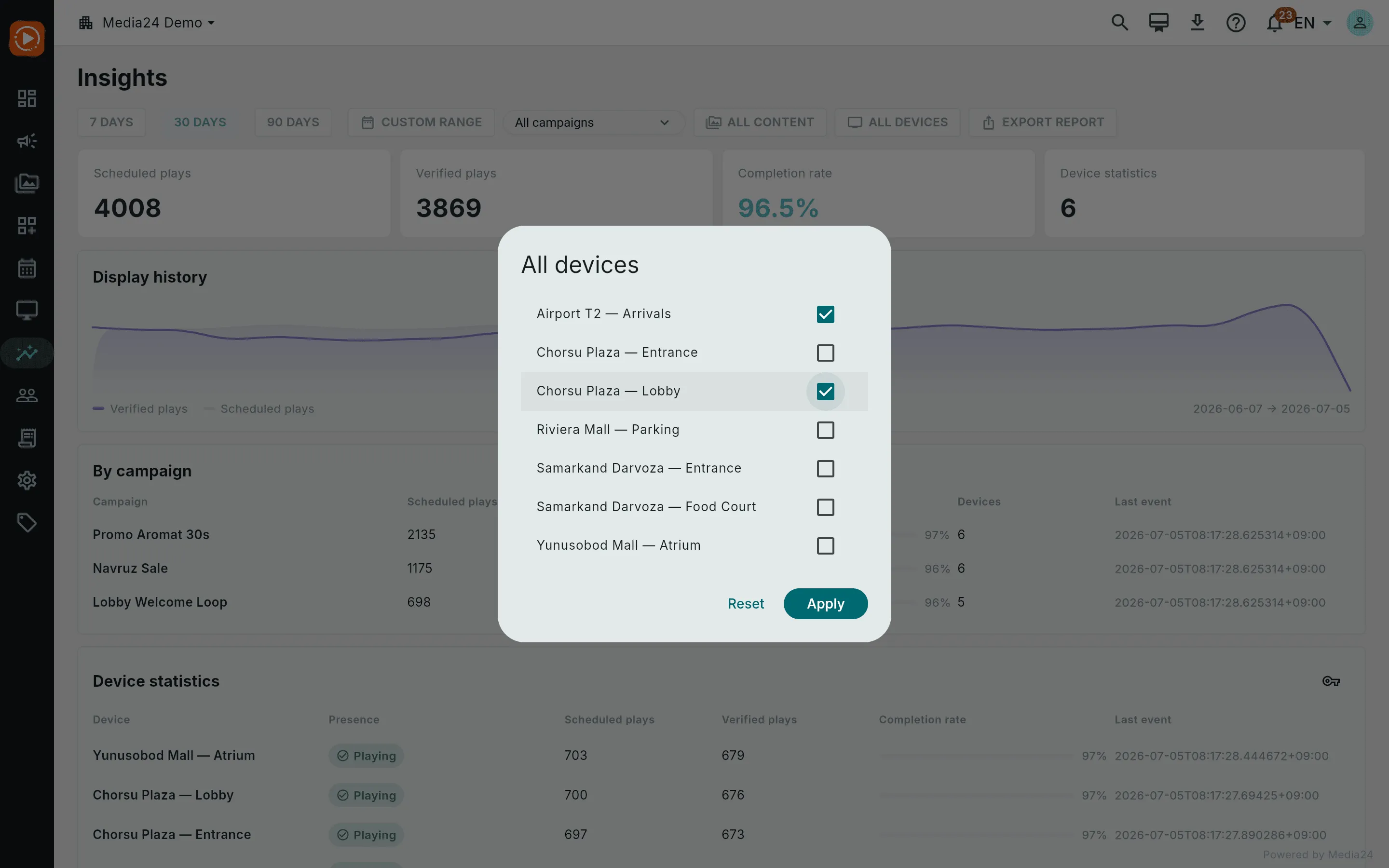1389x868 pixels.
Task: Select the Chorsu Plaza — Entrance row
Action: (694, 353)
